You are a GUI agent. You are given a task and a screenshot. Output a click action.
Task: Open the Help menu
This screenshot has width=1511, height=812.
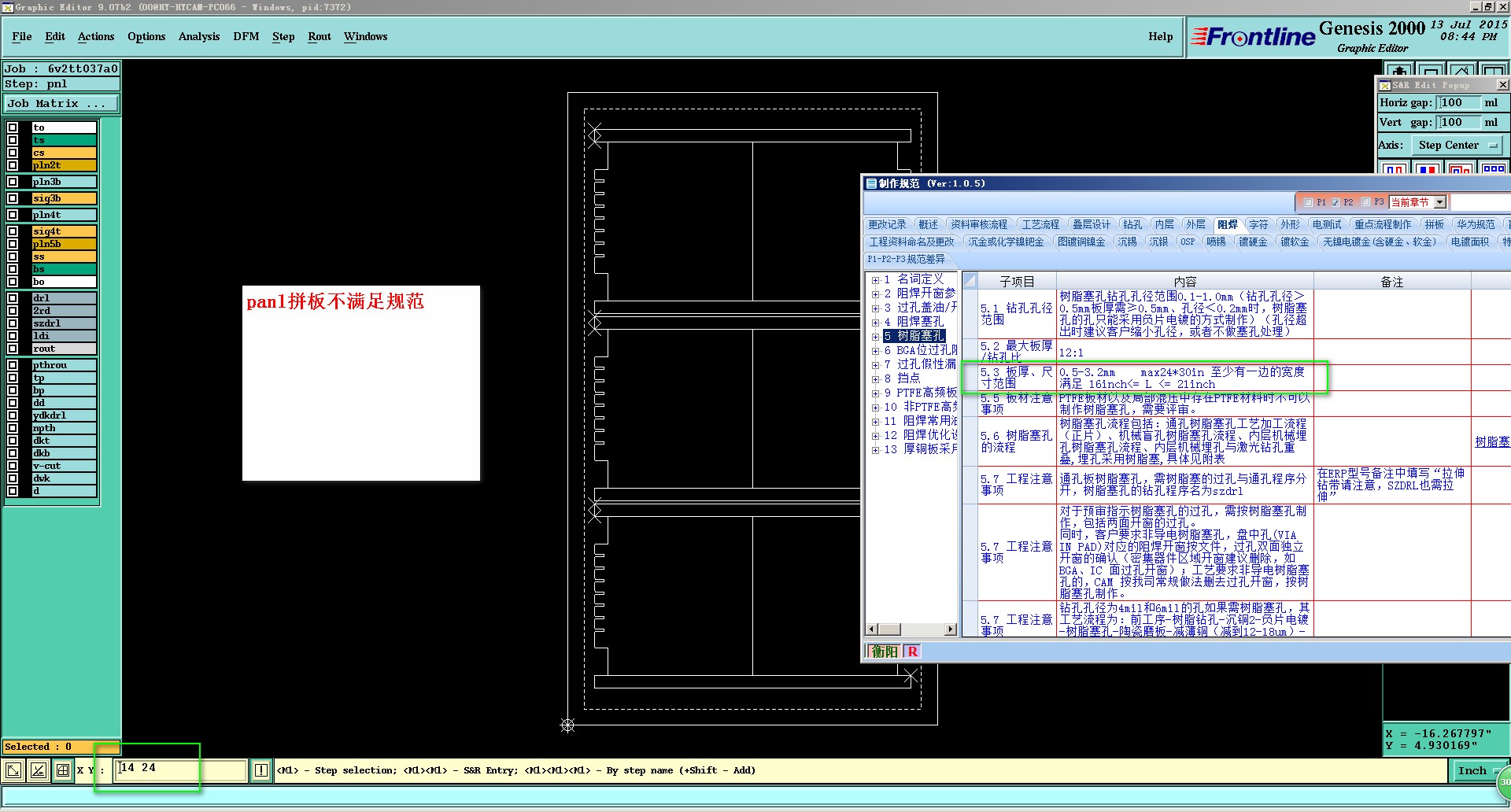(x=1160, y=36)
